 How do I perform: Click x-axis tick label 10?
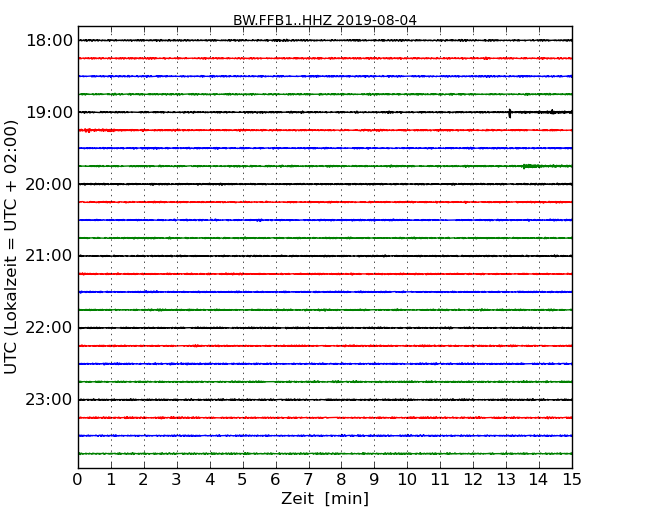click(407, 480)
